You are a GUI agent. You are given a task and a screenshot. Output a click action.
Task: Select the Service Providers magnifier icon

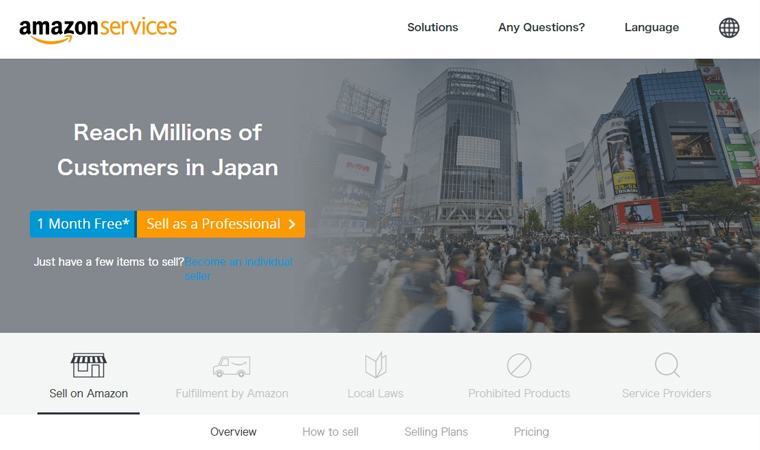coord(666,365)
